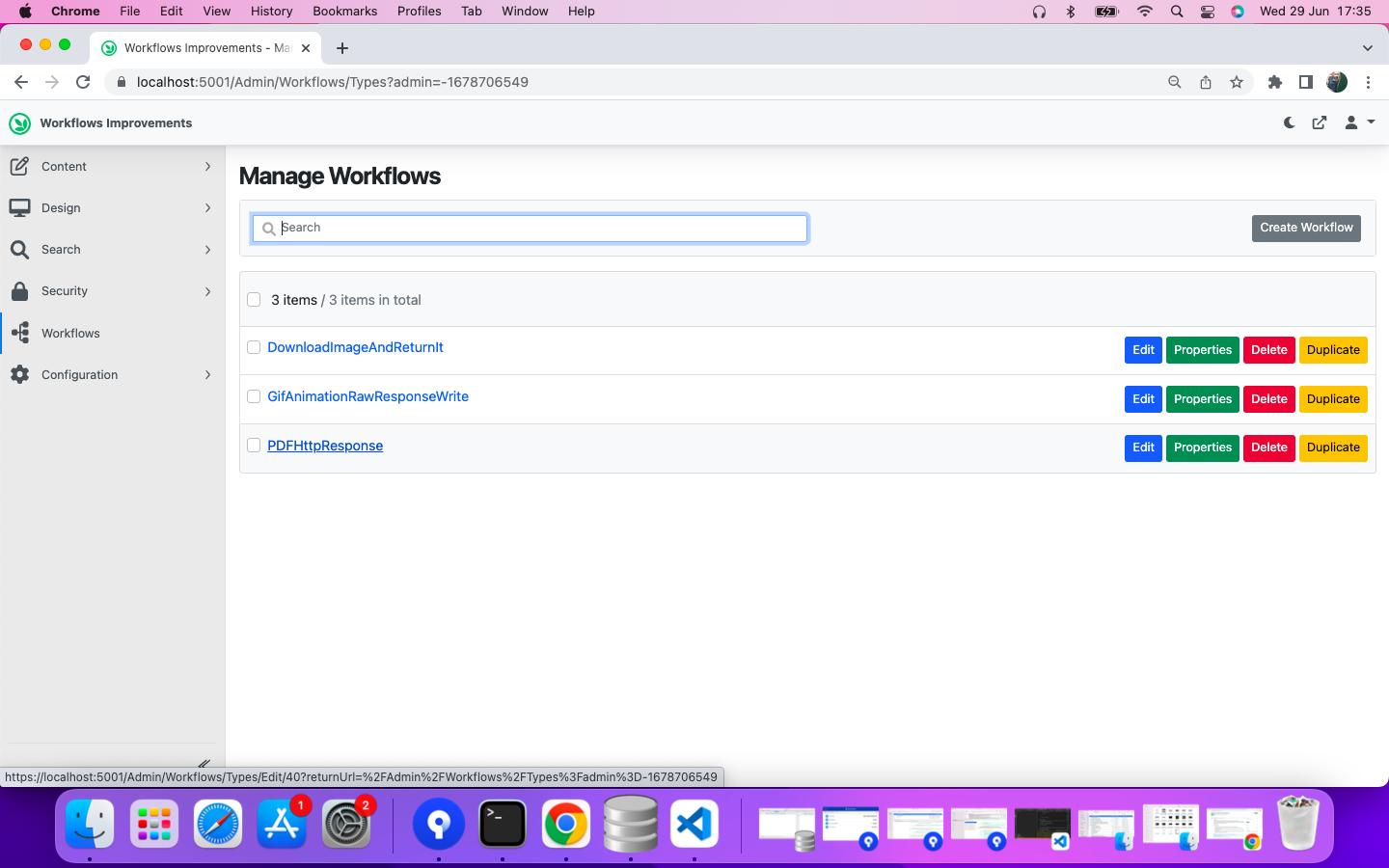The image size is (1389, 868).
Task: Reload the page in Chrome
Action: (83, 82)
